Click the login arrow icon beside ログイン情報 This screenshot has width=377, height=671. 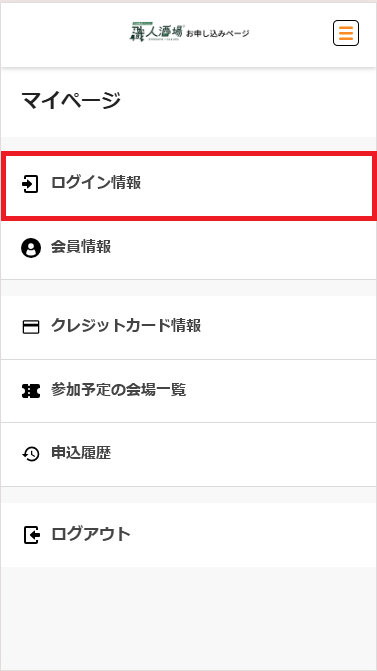pyautogui.click(x=30, y=184)
